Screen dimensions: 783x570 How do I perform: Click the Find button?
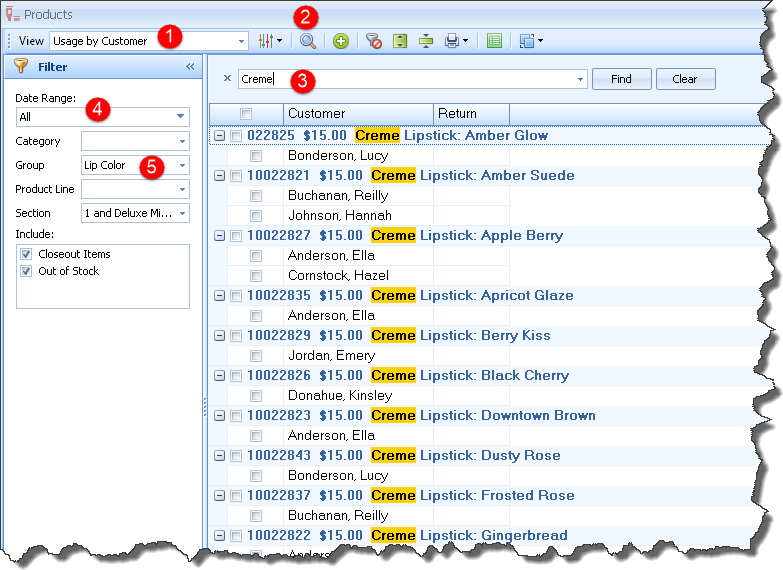tap(621, 79)
